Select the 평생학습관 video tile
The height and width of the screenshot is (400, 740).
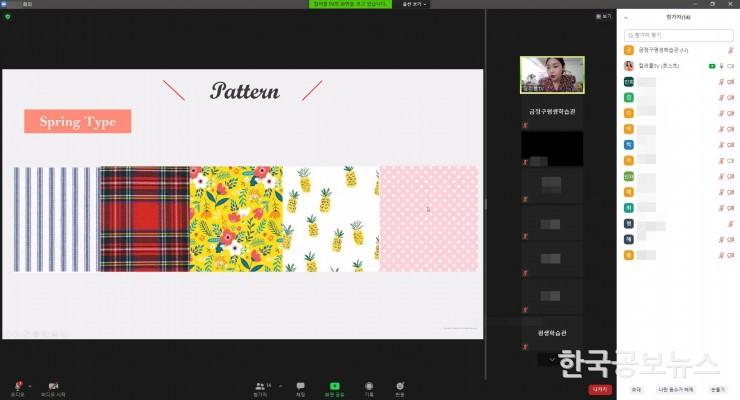point(552,333)
